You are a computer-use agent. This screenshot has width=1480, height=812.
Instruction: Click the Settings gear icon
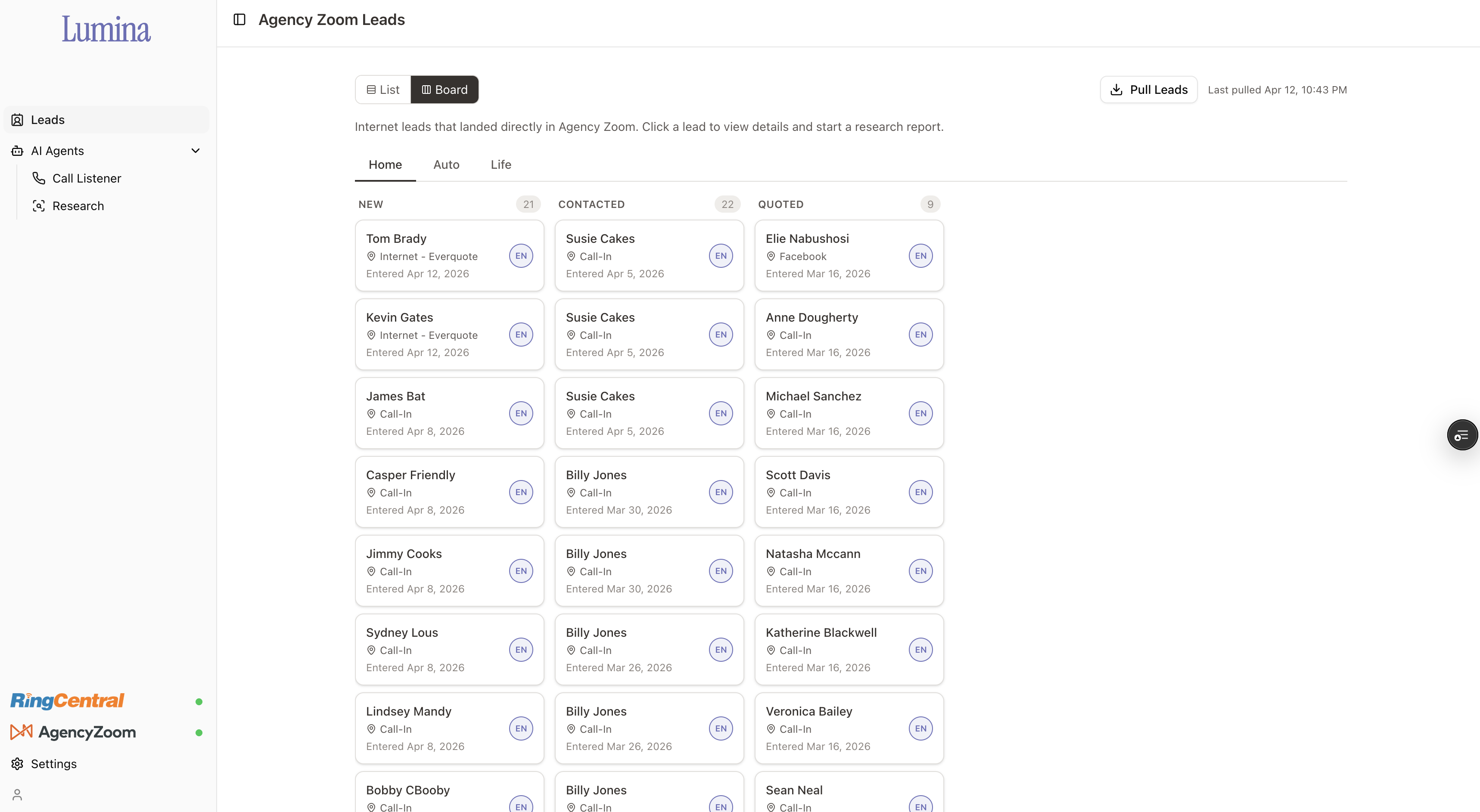[17, 764]
